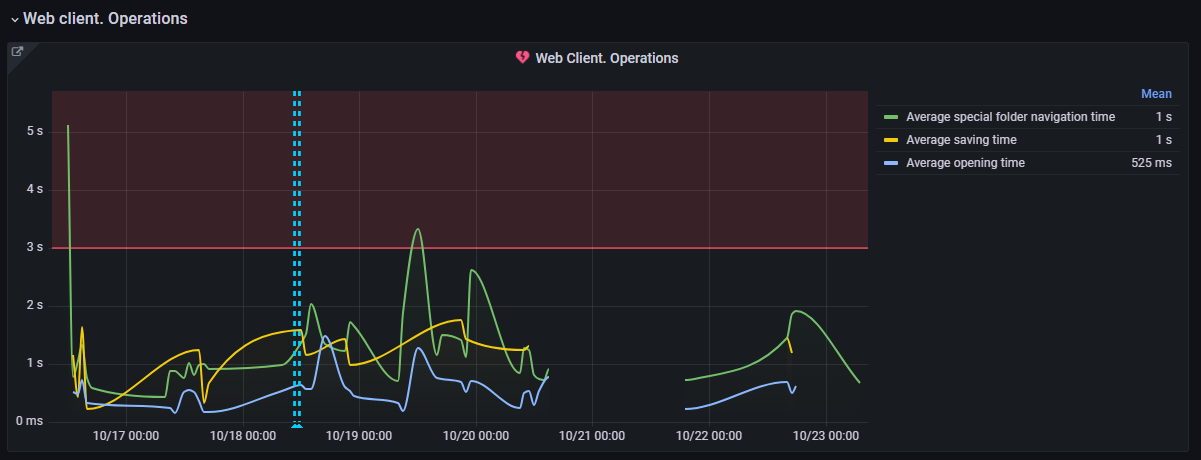The width and height of the screenshot is (1201, 460).
Task: Click the dashboard row header title text
Action: point(105,19)
